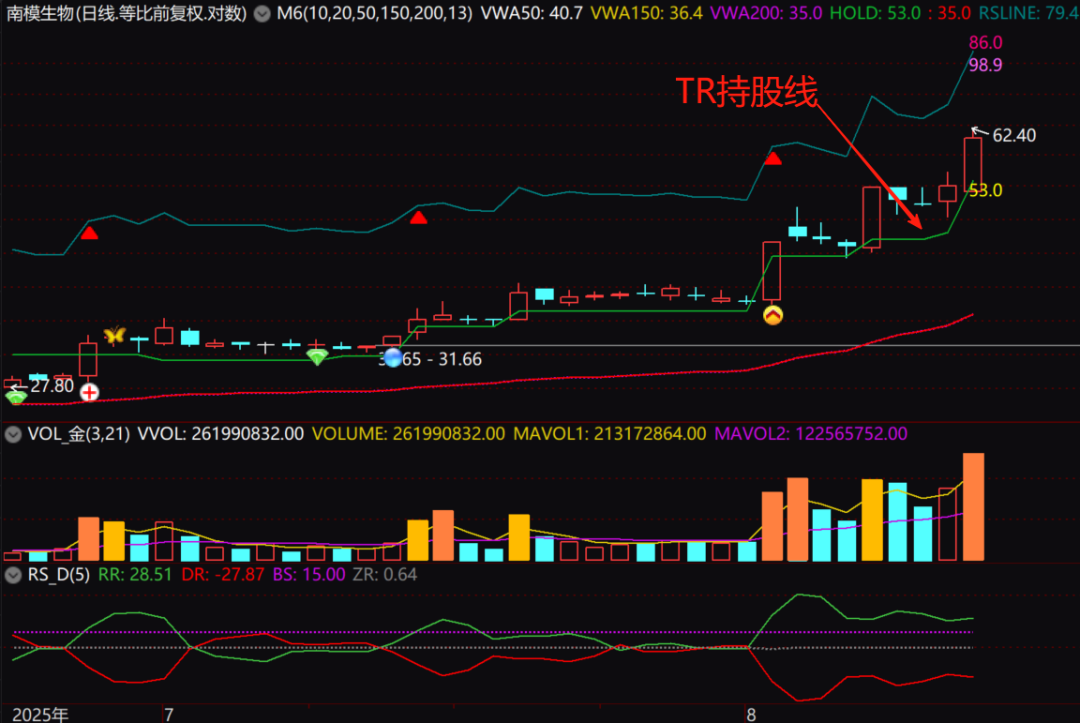Jump to month 8 on time axis
Screen dimensions: 1080x723
(751, 715)
